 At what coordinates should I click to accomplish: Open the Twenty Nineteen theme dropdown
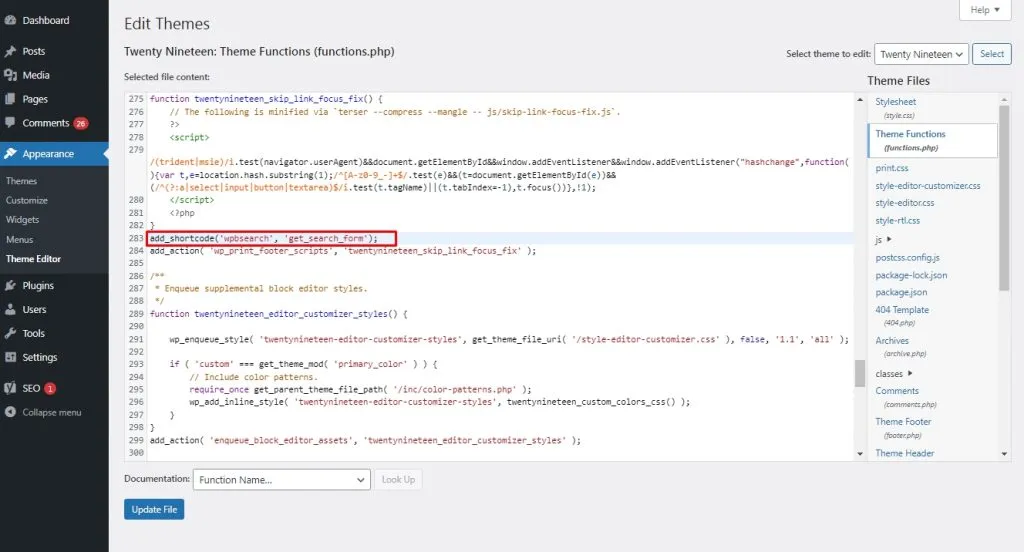(921, 54)
